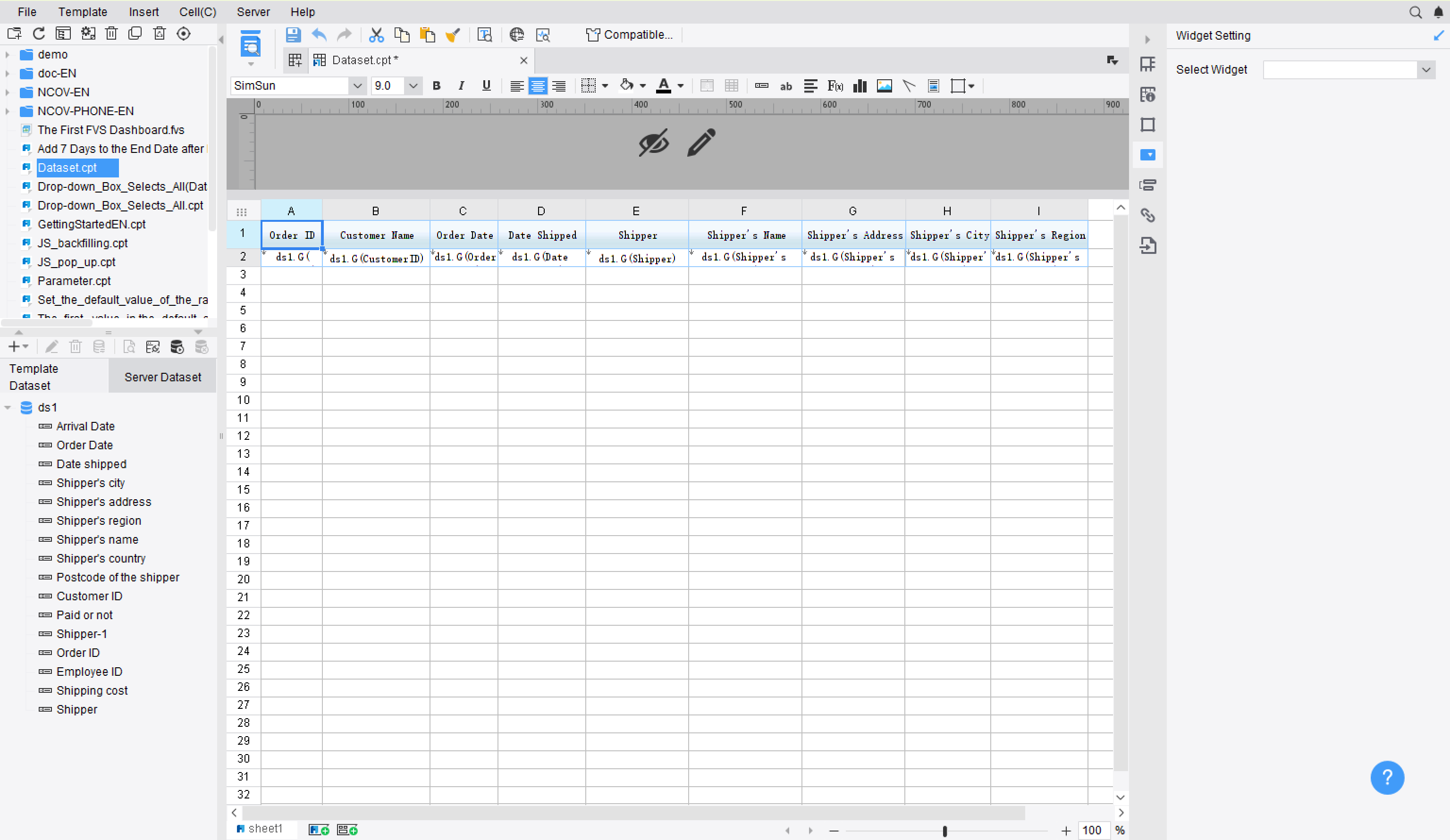Set center text alignment
Viewport: 1450px width, 840px height.
point(538,86)
